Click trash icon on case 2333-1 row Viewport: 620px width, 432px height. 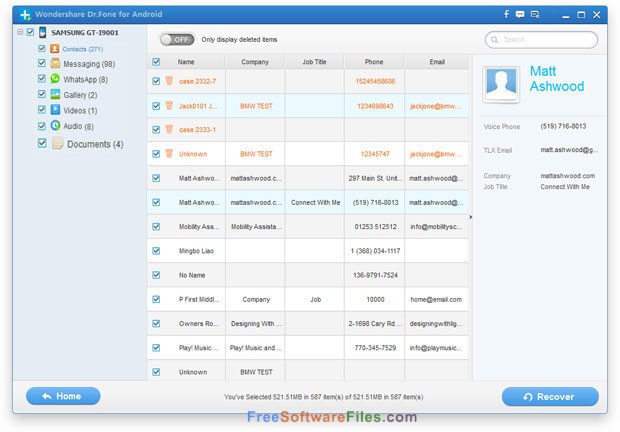click(x=169, y=129)
